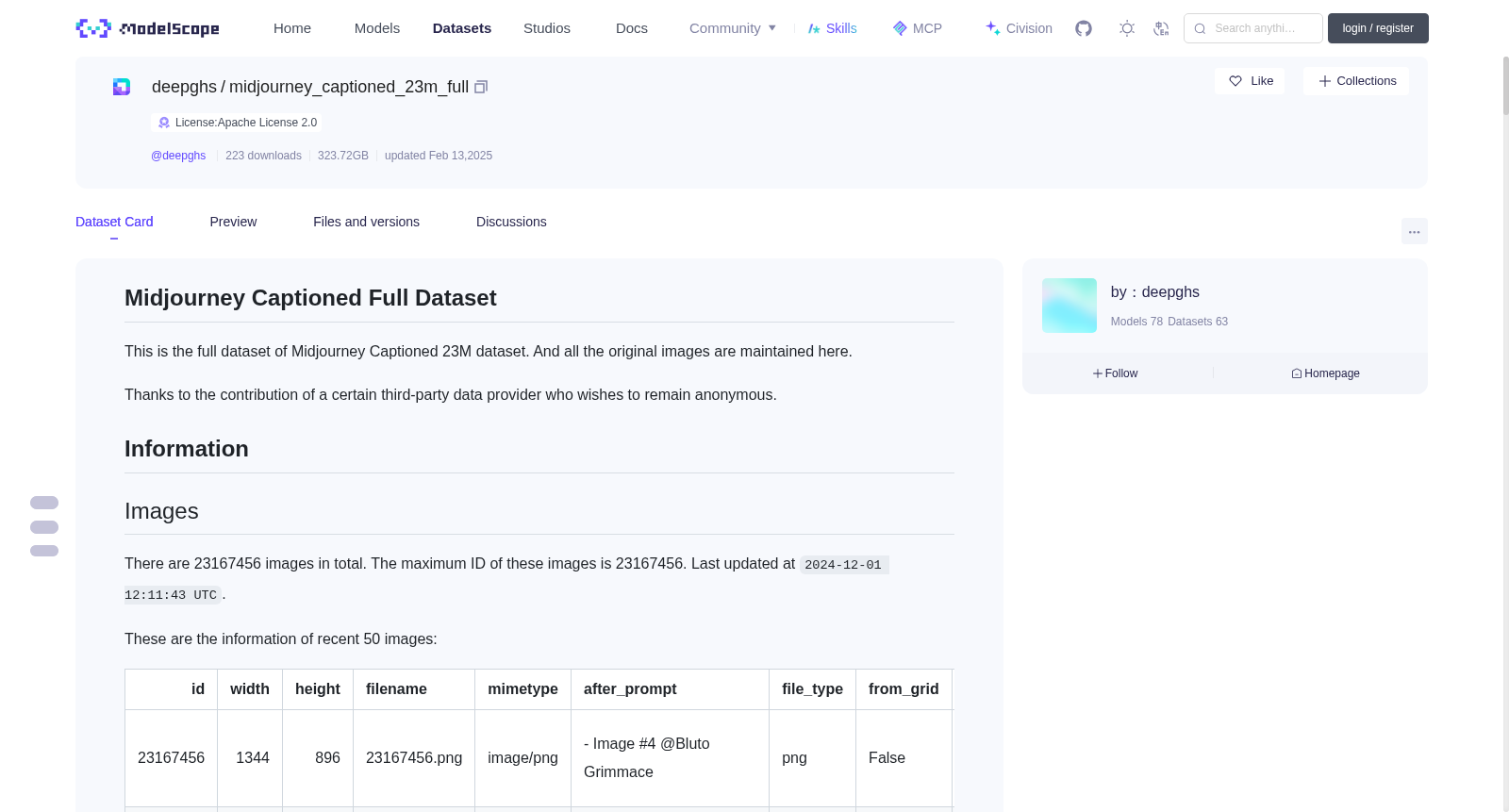Viewport: 1509px width, 812px height.
Task: Add dataset to Collections
Action: point(1356,81)
